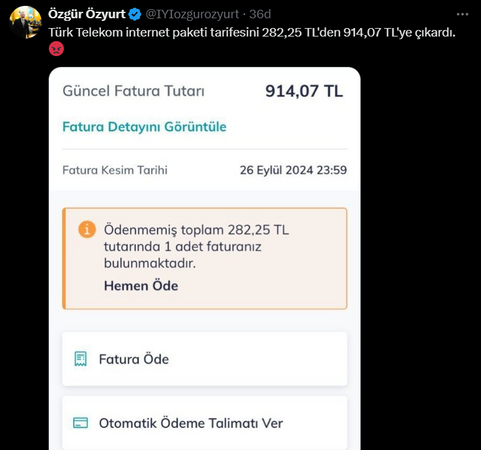Select the Fatura Öde option
This screenshot has height=450, width=481.
coord(205,359)
